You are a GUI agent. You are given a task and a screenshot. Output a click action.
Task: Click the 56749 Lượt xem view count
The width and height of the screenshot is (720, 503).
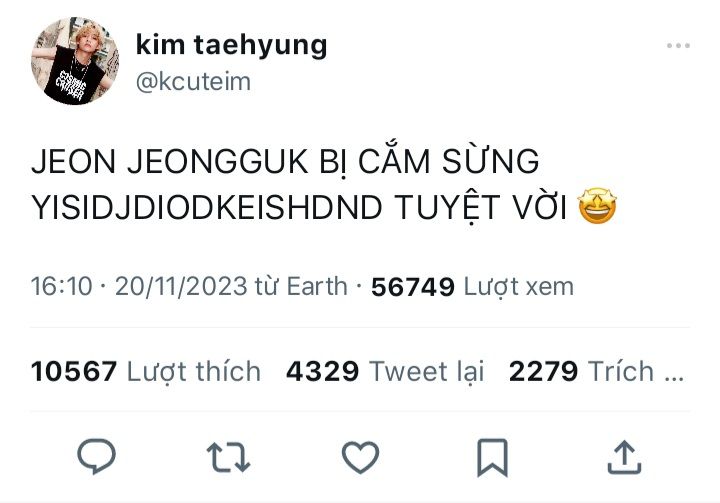(x=472, y=287)
